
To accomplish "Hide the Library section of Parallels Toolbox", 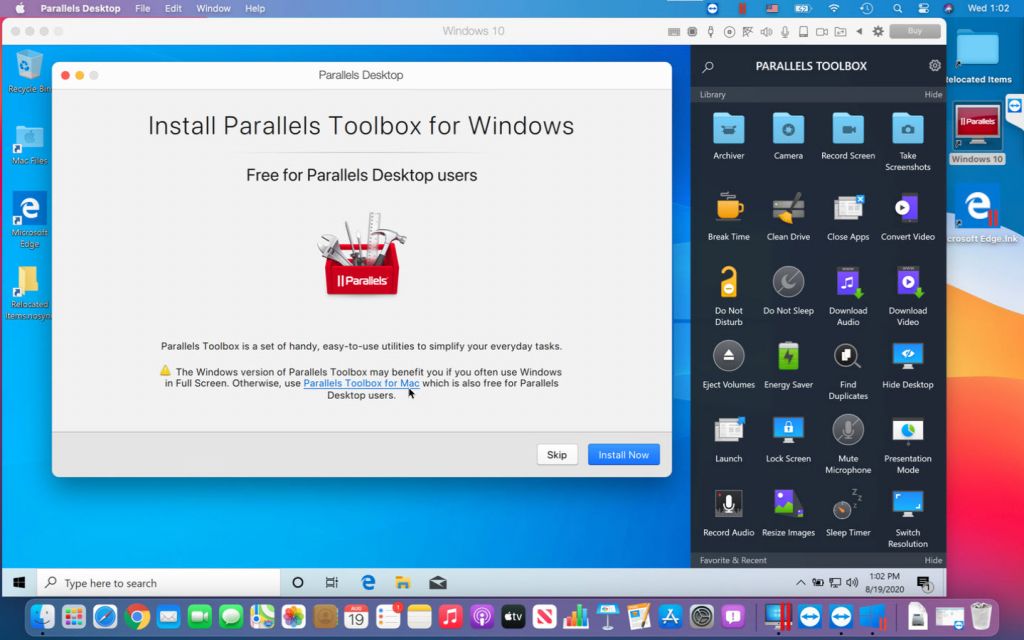I will [x=933, y=94].
